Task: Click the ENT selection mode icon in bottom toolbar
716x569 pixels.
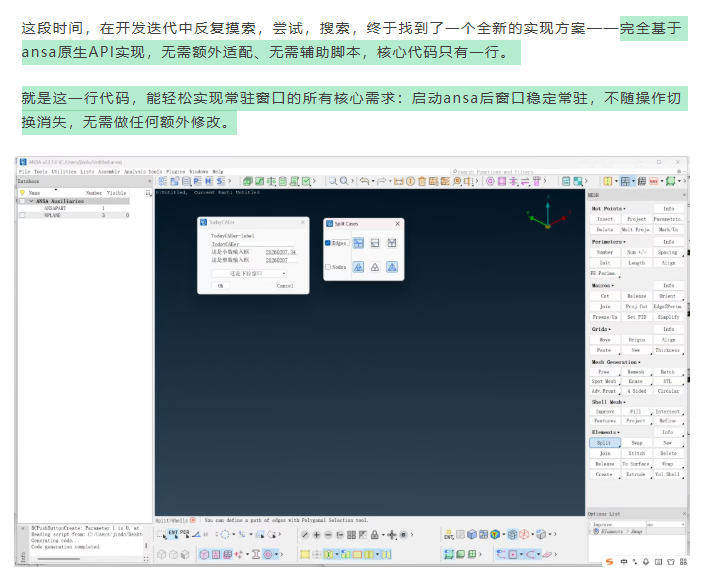Action: coord(174,534)
